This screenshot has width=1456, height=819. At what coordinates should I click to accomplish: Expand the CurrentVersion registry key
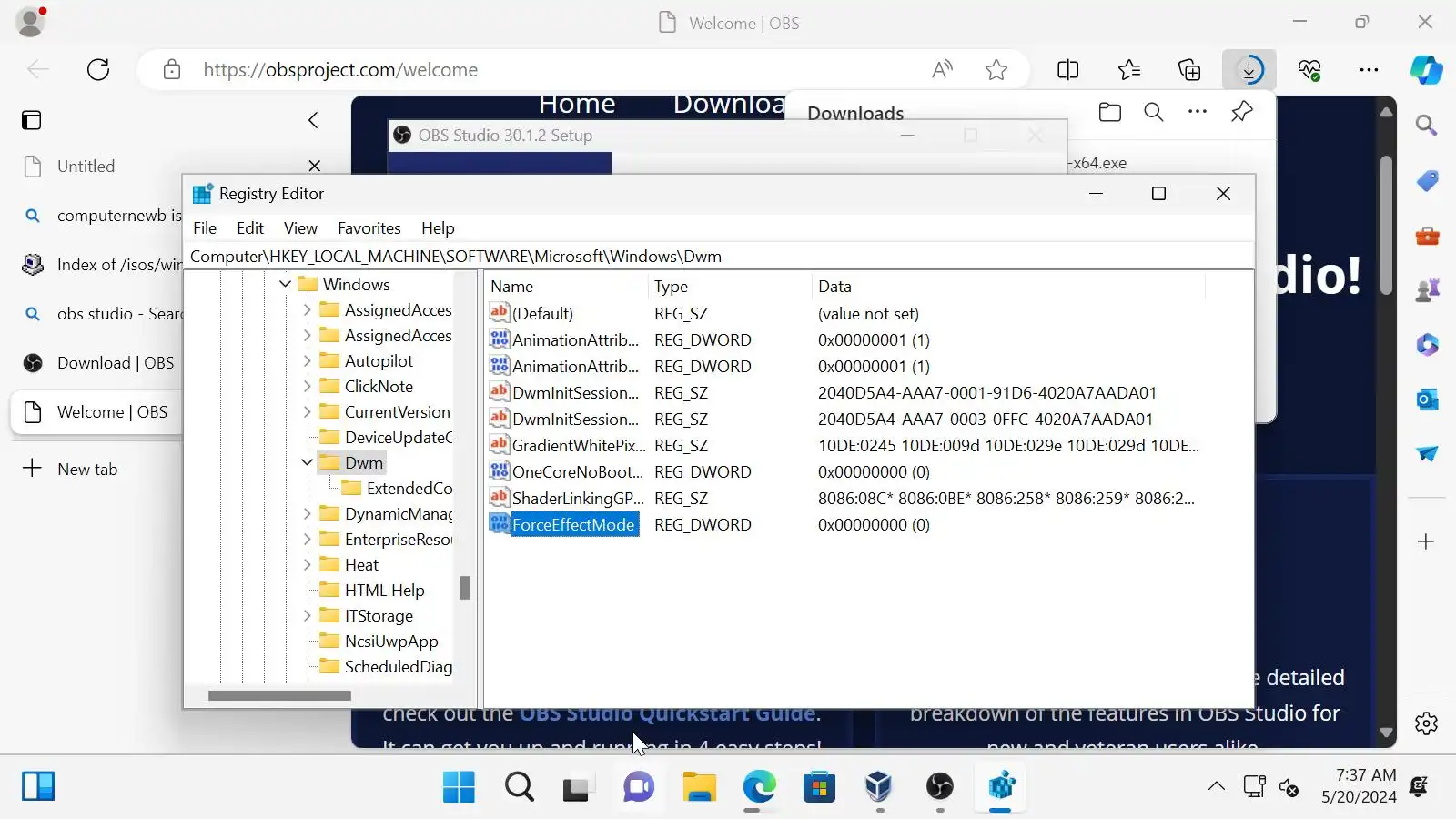coord(307,411)
